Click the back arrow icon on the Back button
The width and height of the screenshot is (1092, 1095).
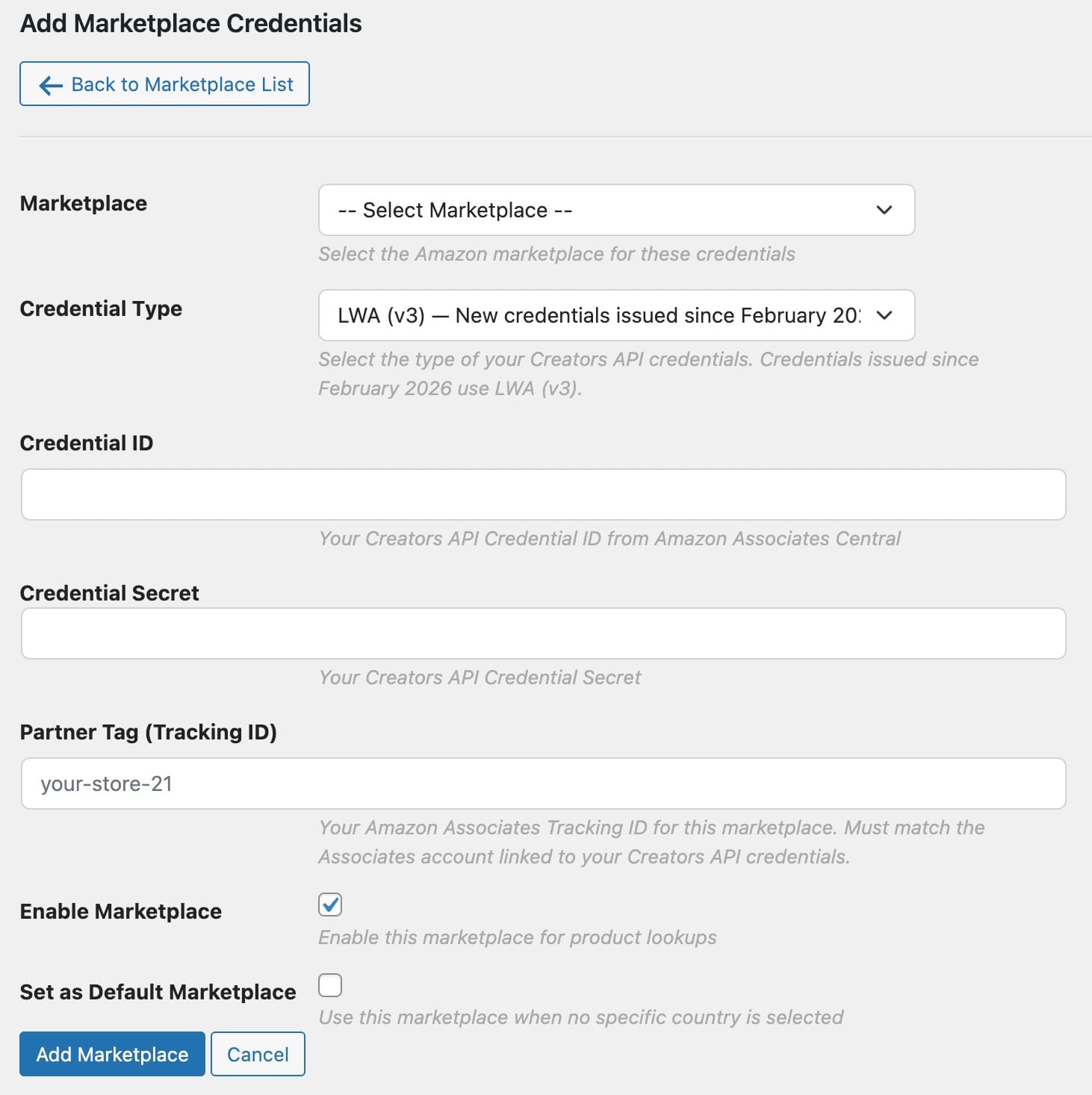49,84
